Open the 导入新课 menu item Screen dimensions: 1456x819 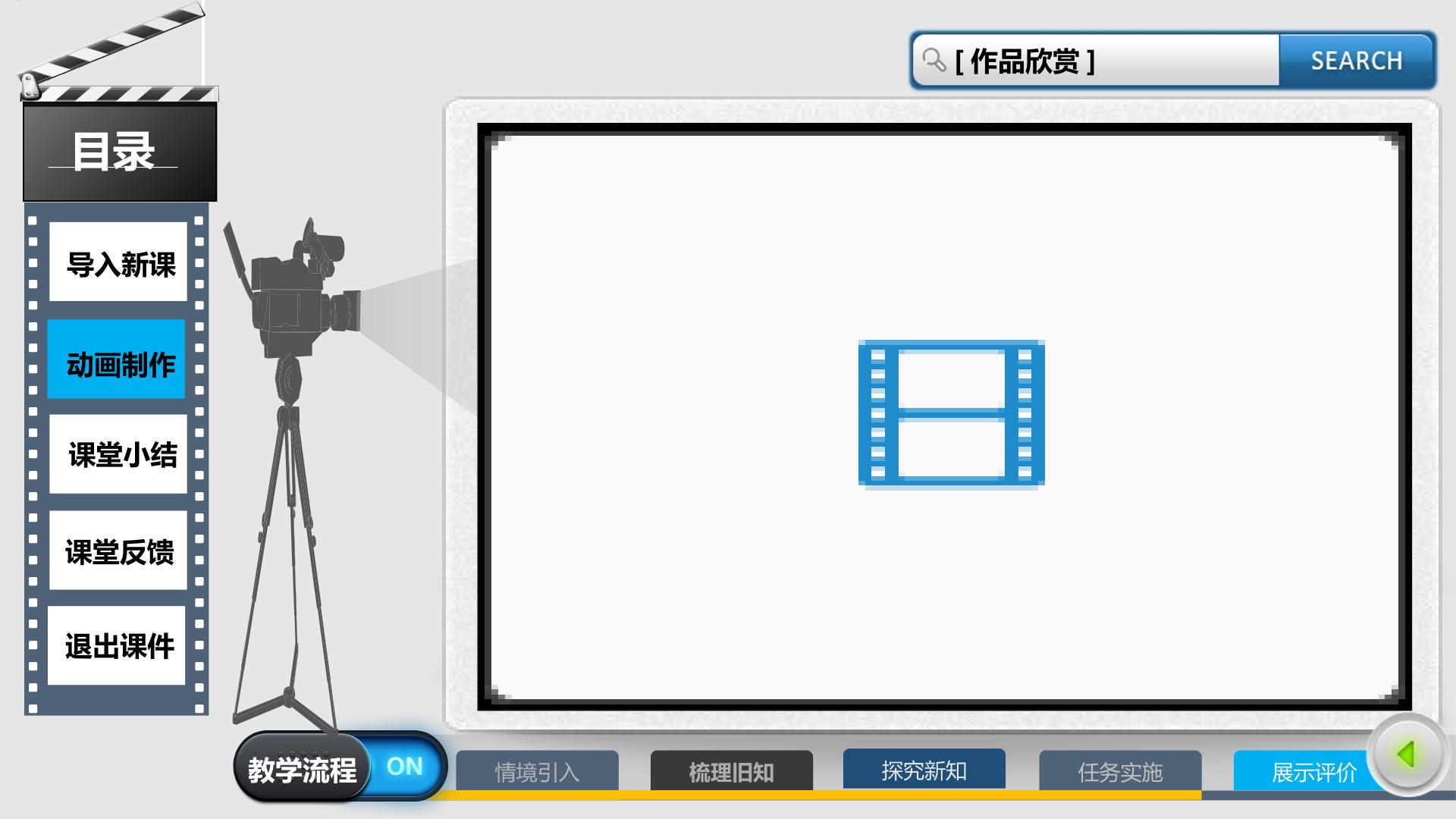tap(118, 262)
